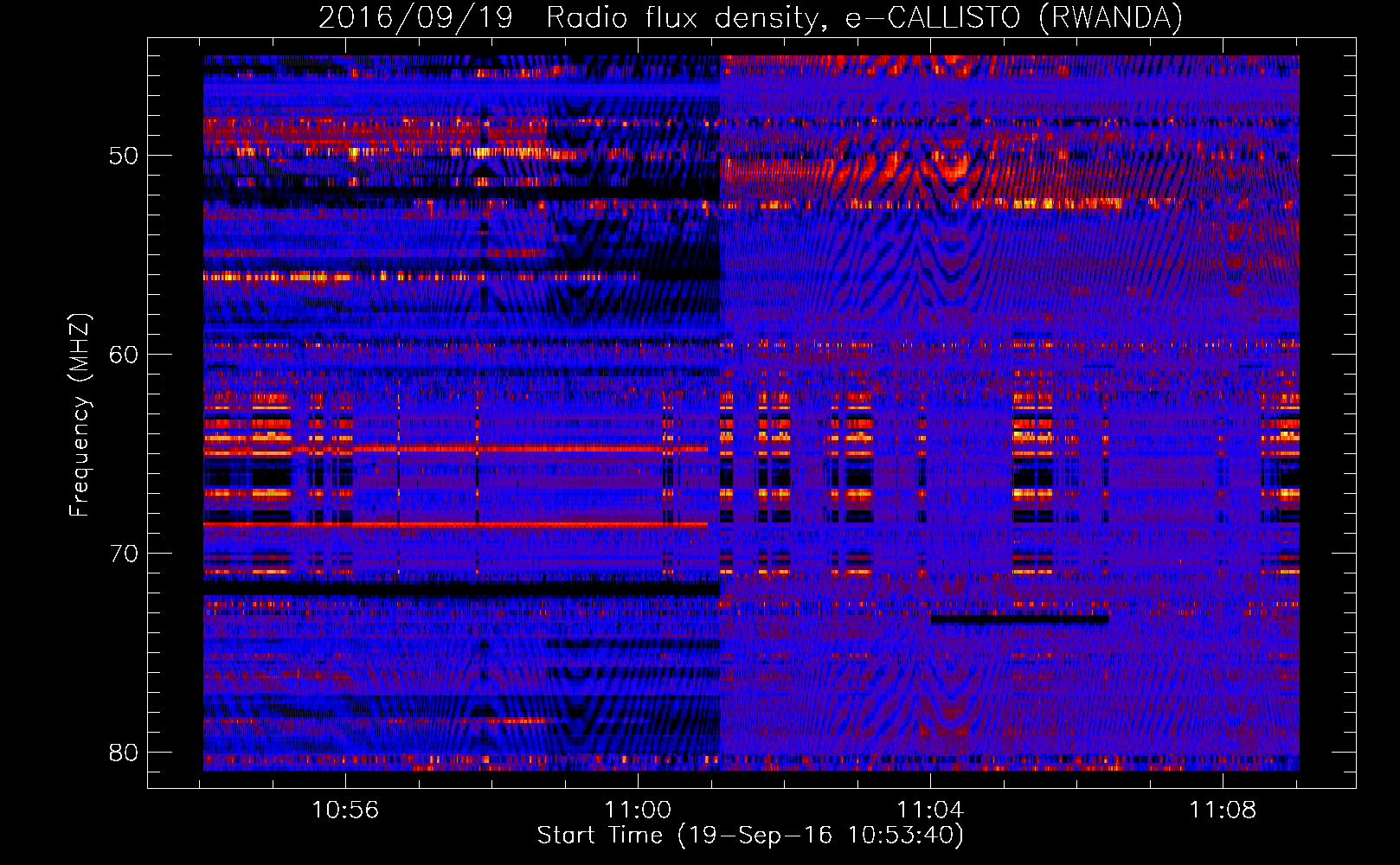Click the 80 frequency tick label
Viewport: 1400px width, 865px height.
124,753
